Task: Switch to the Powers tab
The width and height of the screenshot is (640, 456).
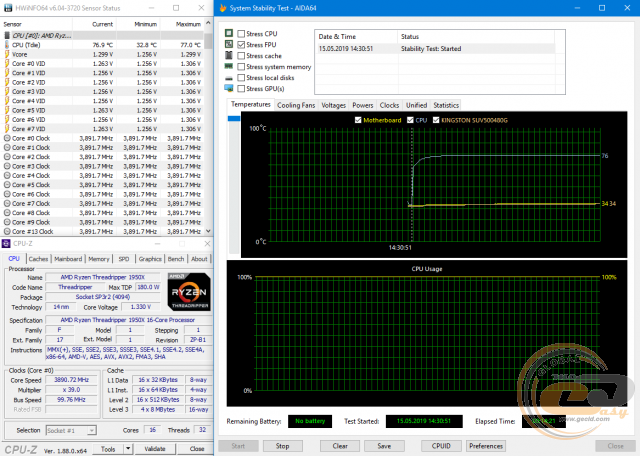Action: (x=362, y=105)
